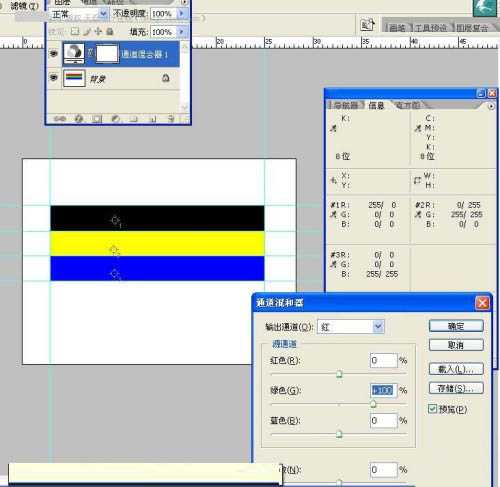Toggle the 预览(P) preview checkbox

click(432, 409)
